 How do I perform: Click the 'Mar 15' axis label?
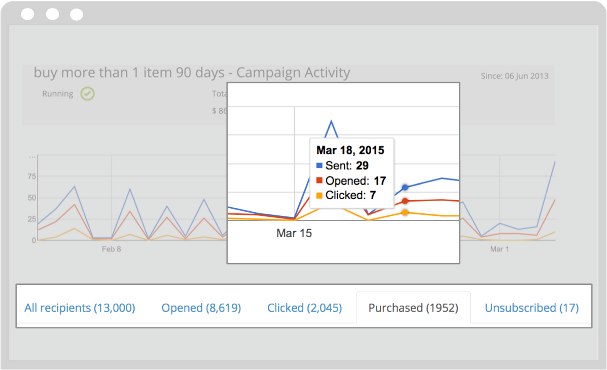(x=294, y=233)
